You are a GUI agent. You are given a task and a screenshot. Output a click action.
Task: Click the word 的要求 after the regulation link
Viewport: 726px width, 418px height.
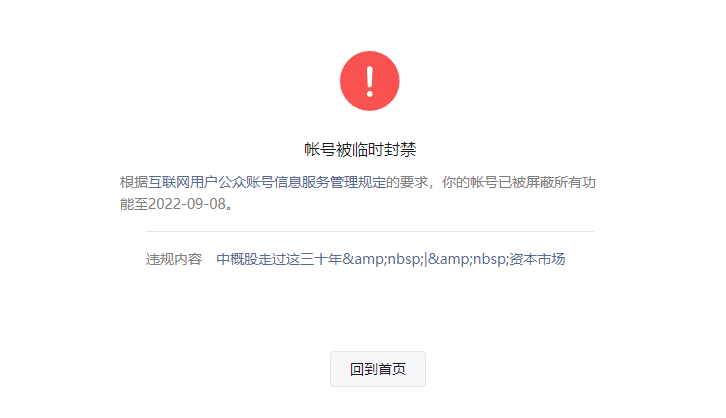coord(407,182)
